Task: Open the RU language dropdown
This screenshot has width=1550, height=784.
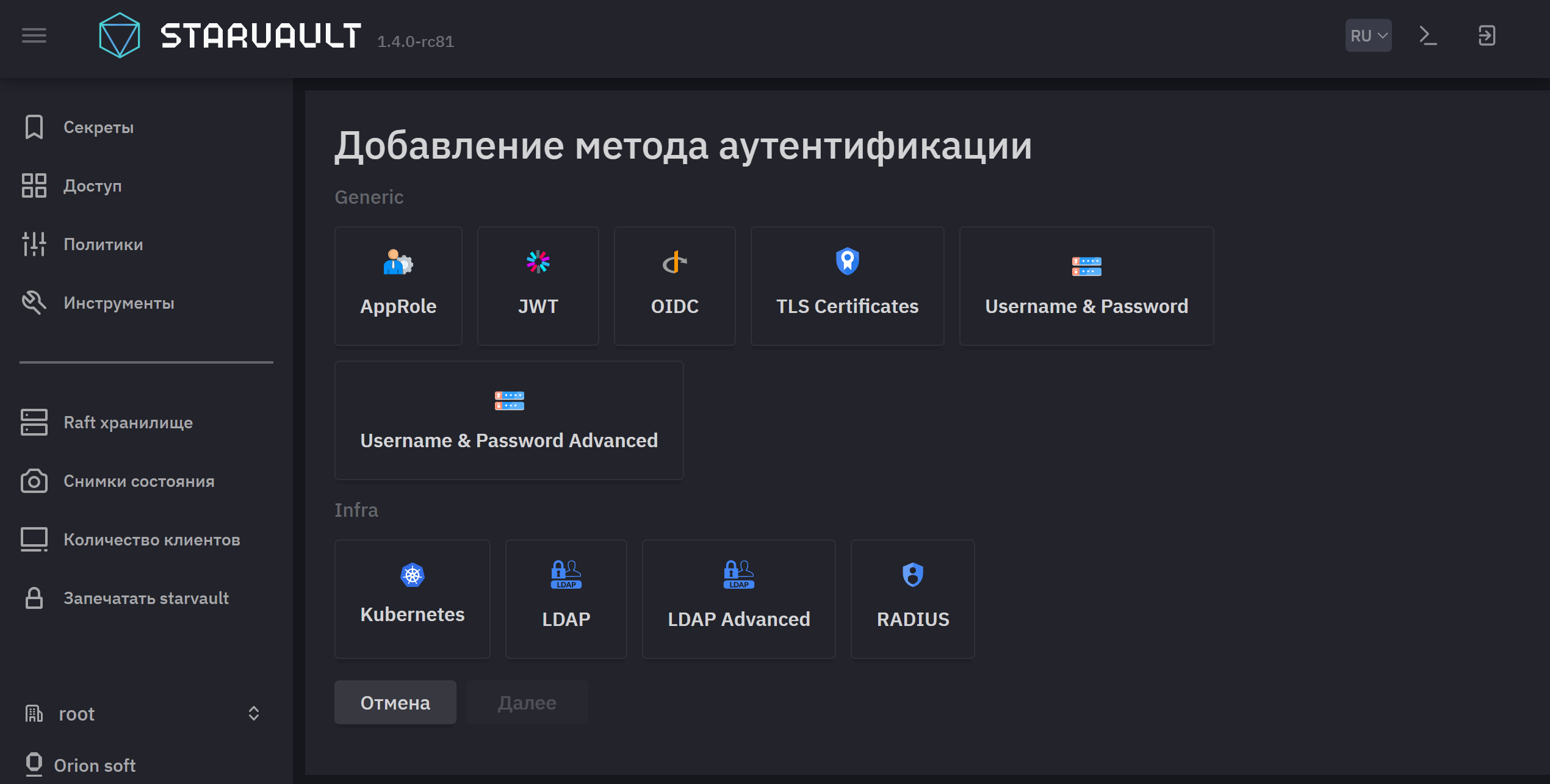Action: (1368, 35)
